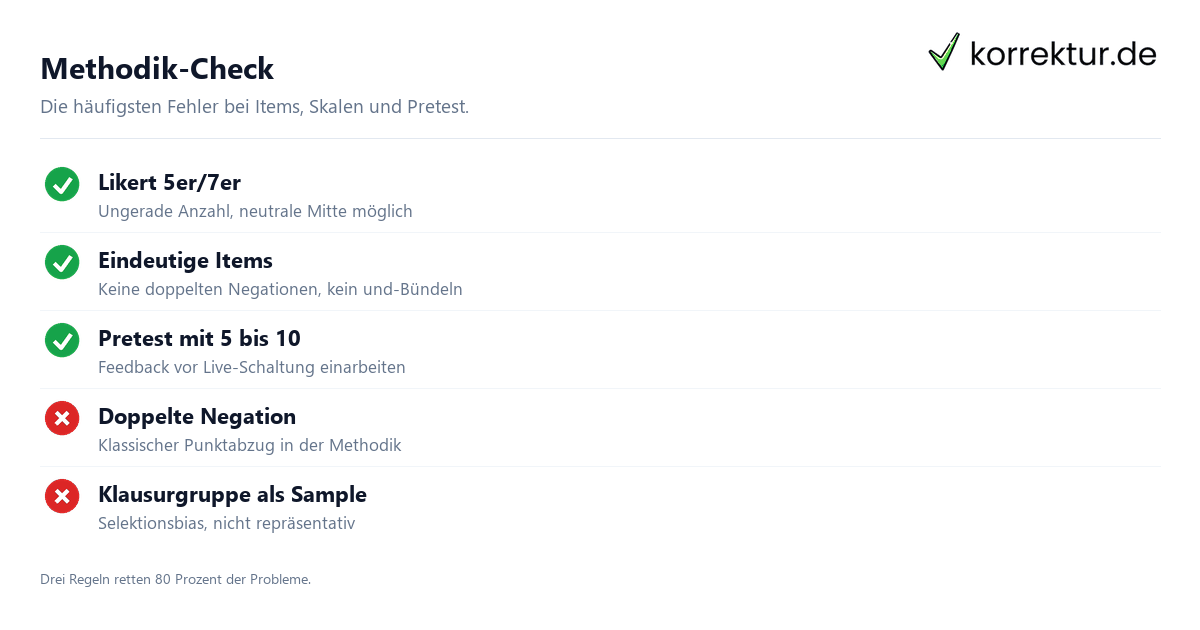Click the red cross icon beside Doppelte Negation
The height and width of the screenshot is (630, 1200).
(62, 418)
